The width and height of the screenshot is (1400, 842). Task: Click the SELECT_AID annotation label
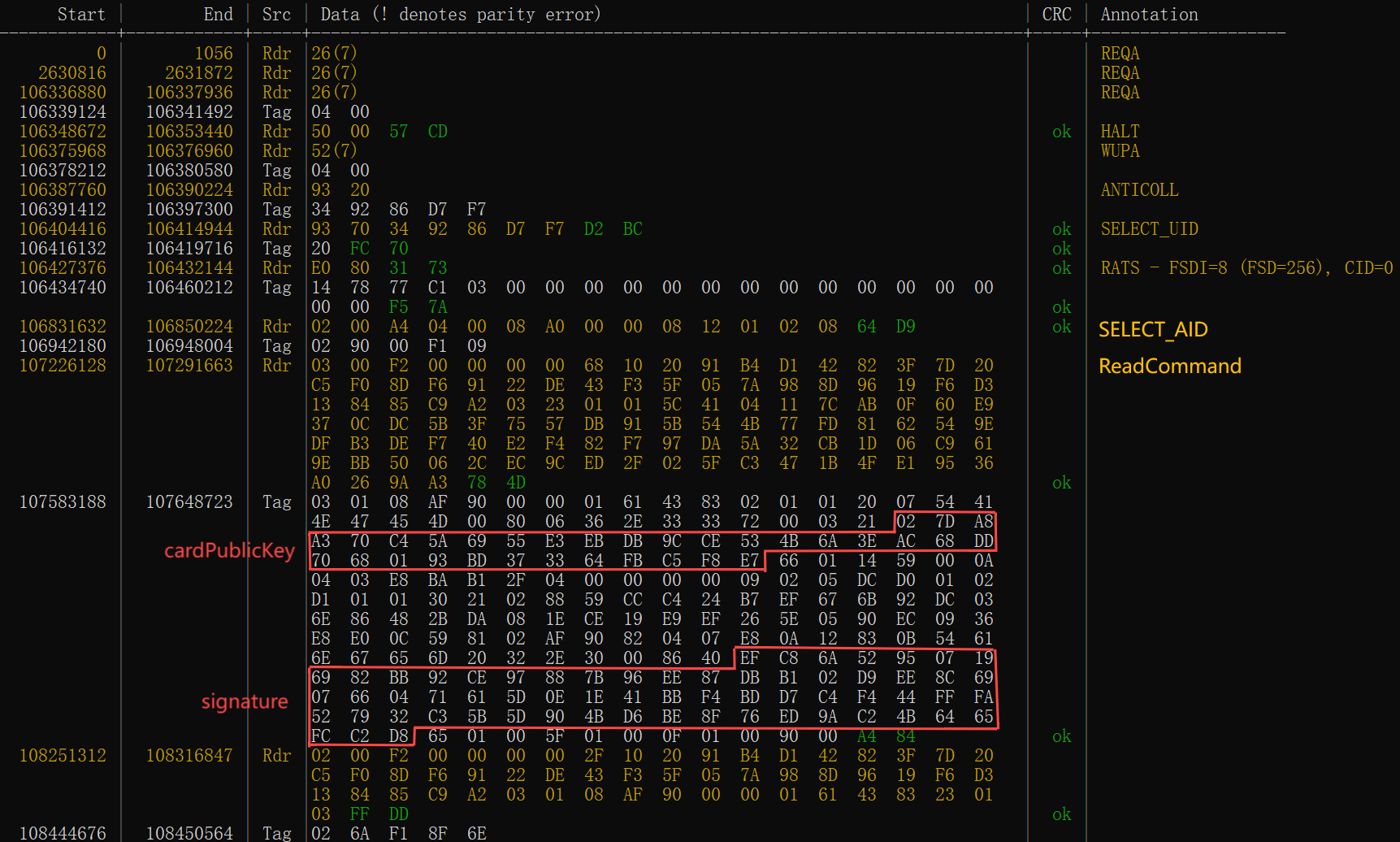[x=1153, y=329]
